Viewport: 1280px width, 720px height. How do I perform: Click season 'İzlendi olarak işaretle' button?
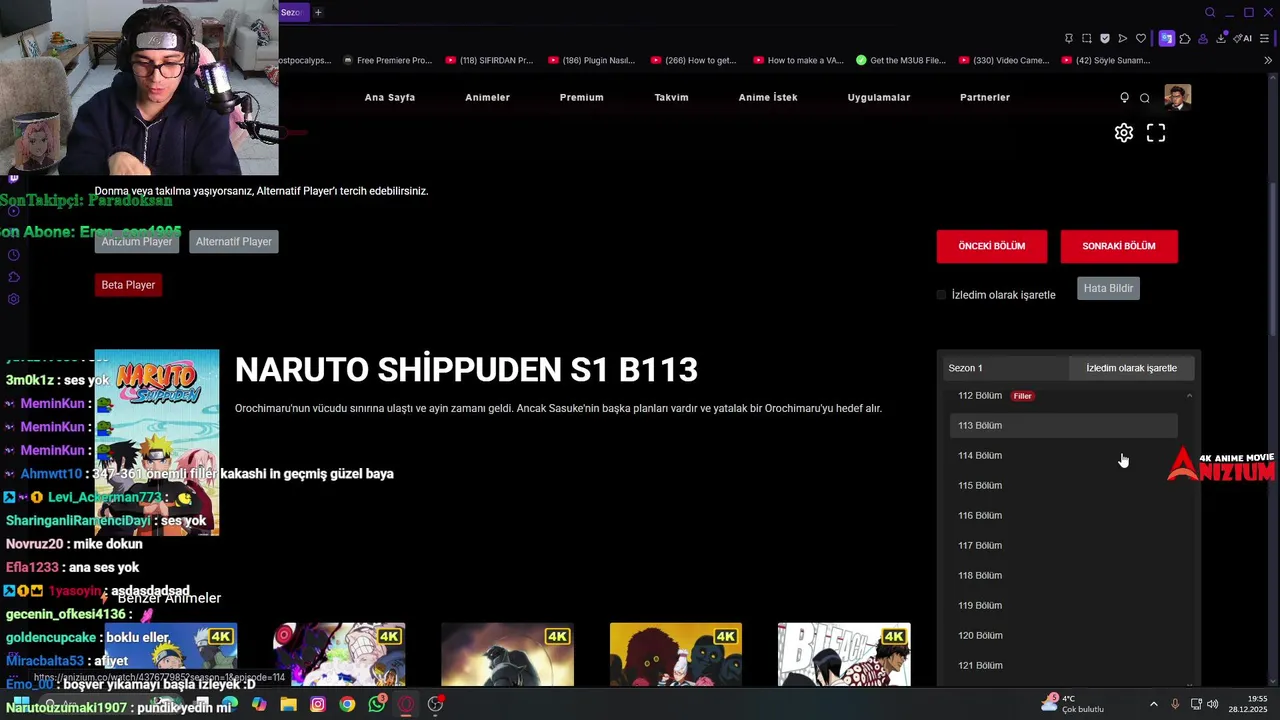click(x=1131, y=368)
